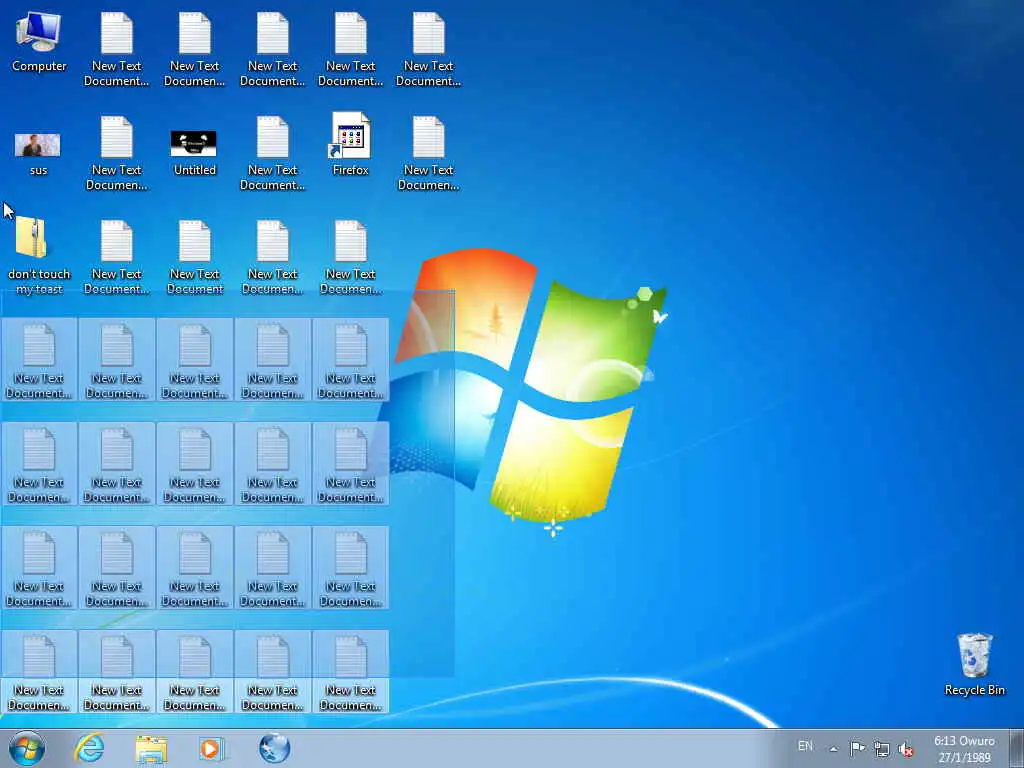Select the 'Untitled' image file icon
1024x768 pixels.
pyautogui.click(x=195, y=153)
